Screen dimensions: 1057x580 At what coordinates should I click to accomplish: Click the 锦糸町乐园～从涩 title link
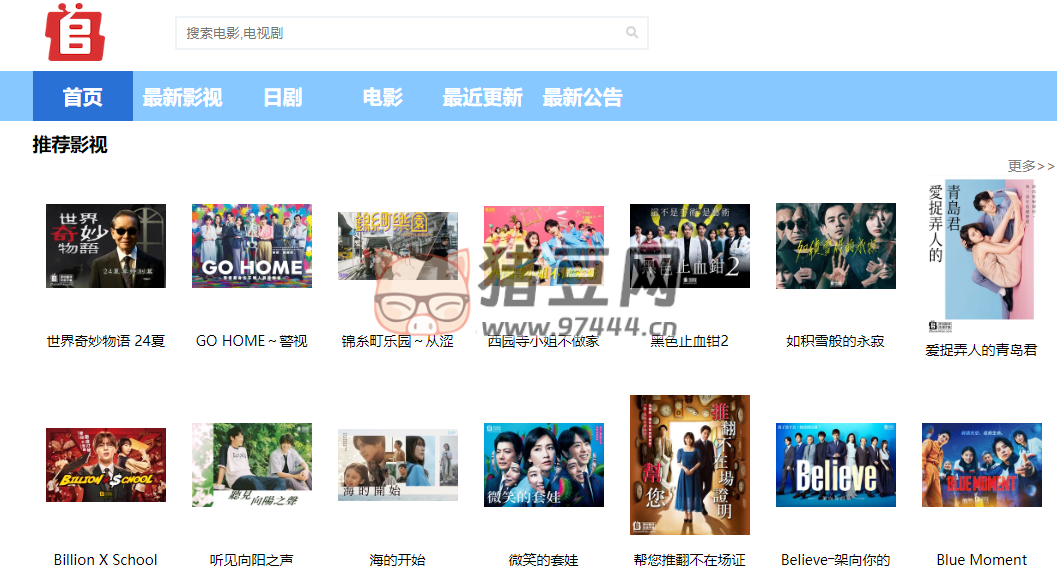(x=398, y=341)
